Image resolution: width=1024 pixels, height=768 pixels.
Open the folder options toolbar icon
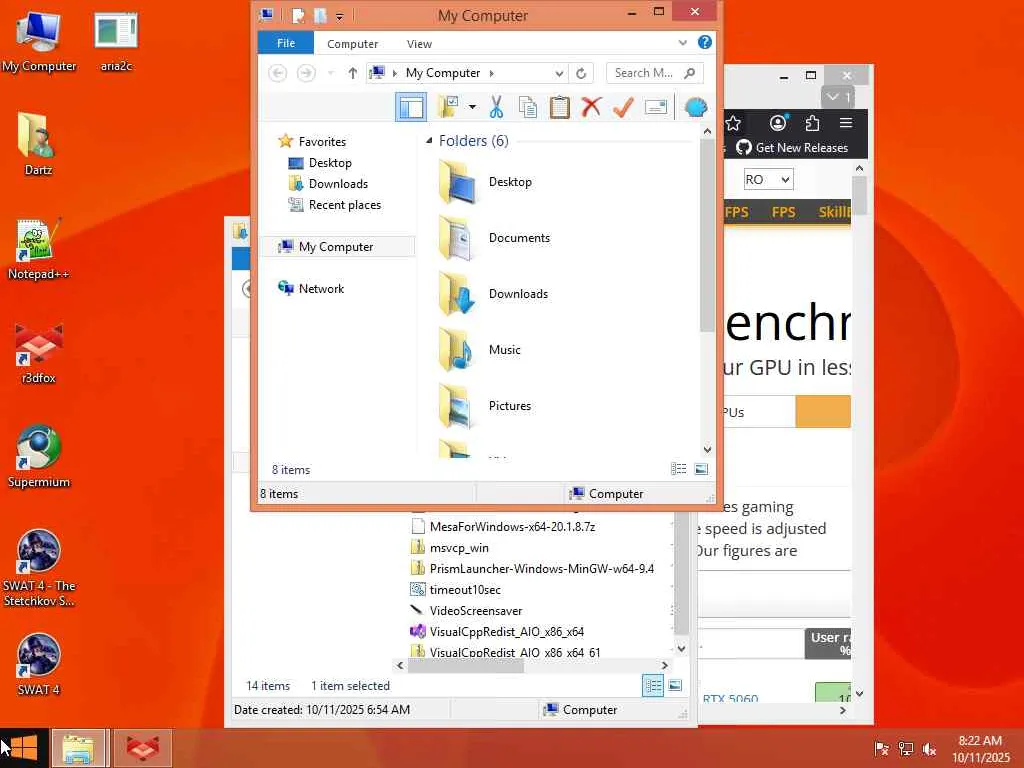click(x=449, y=107)
